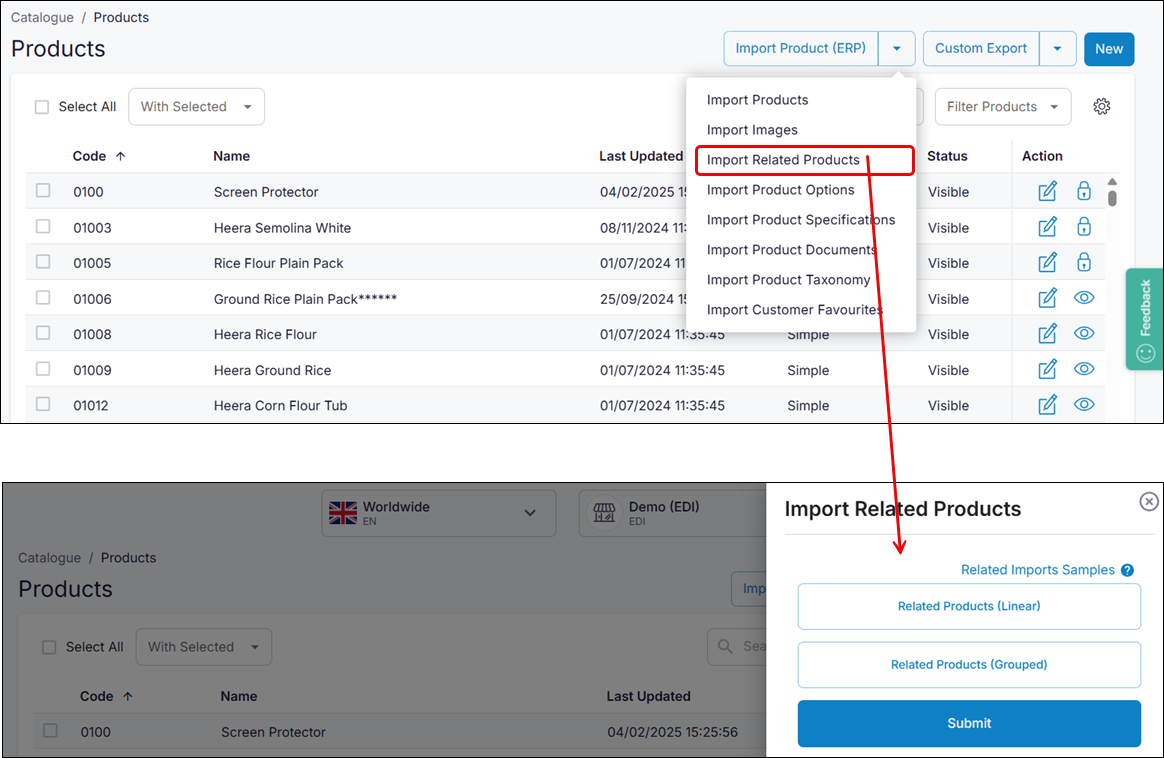Expand the Filter Products dropdown
The width and height of the screenshot is (1164, 758).
[x=1002, y=106]
